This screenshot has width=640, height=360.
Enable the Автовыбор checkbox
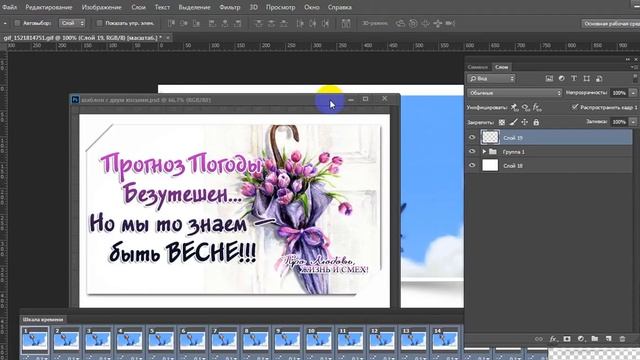point(18,23)
